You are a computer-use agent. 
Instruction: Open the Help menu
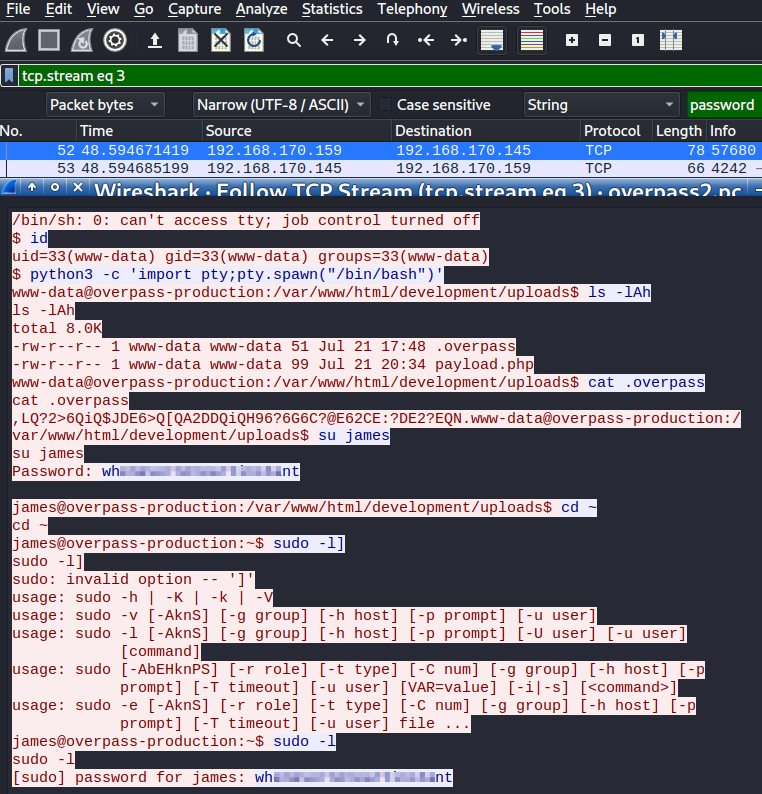600,9
